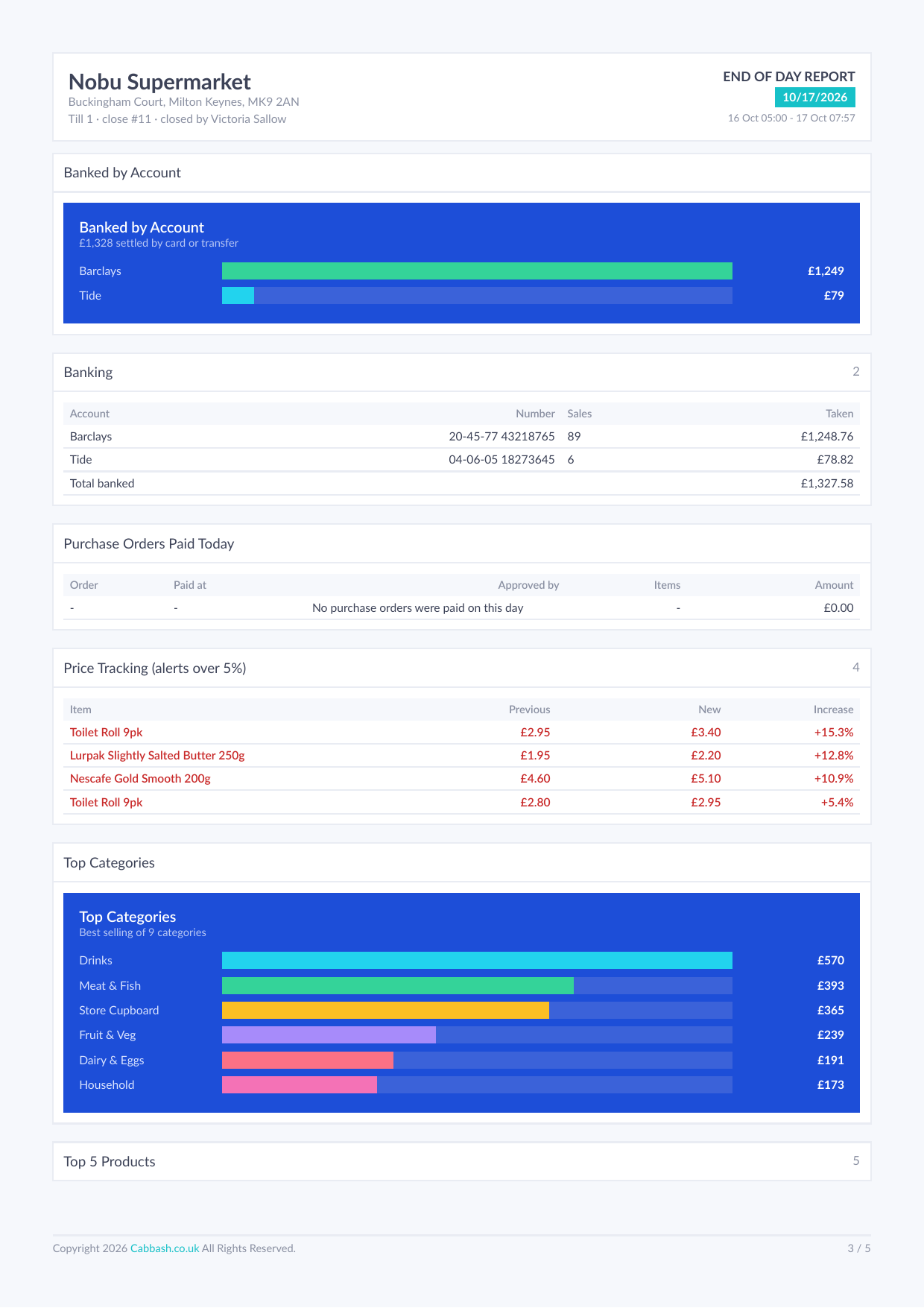
Task: Select the Dairy & Eggs category label
Action: coord(112,1061)
